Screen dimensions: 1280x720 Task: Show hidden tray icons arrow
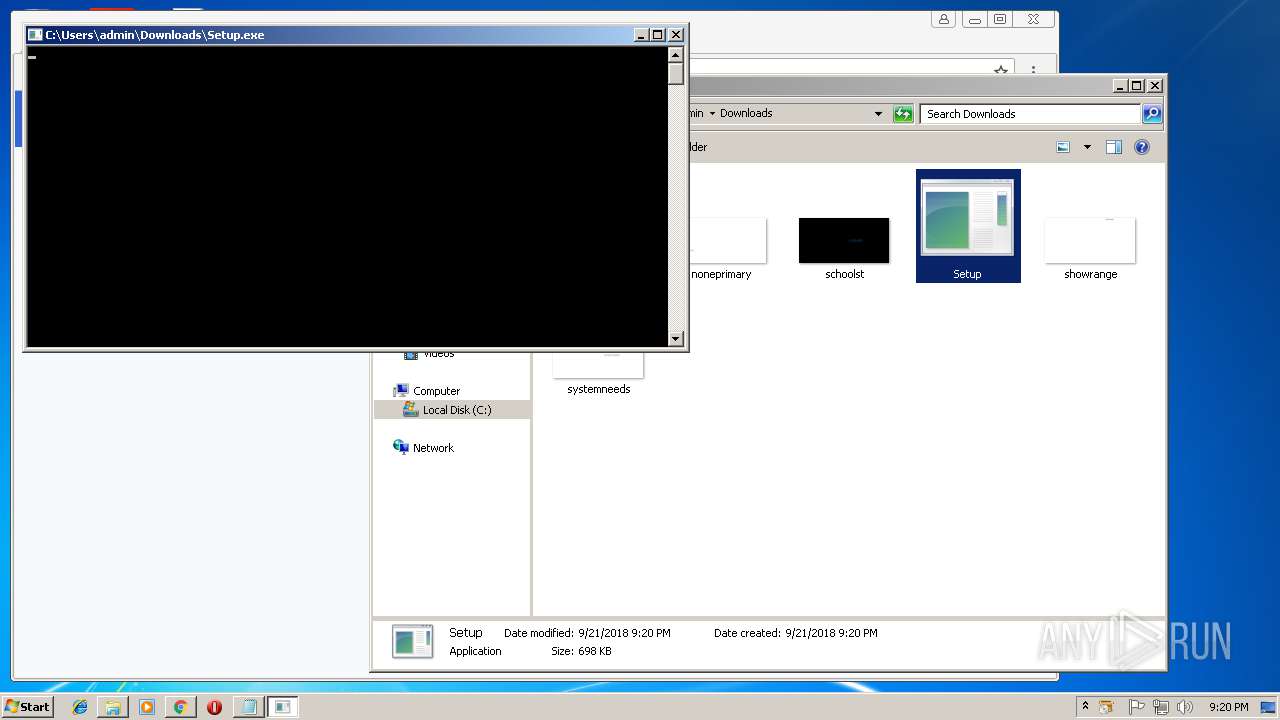pyautogui.click(x=1085, y=707)
